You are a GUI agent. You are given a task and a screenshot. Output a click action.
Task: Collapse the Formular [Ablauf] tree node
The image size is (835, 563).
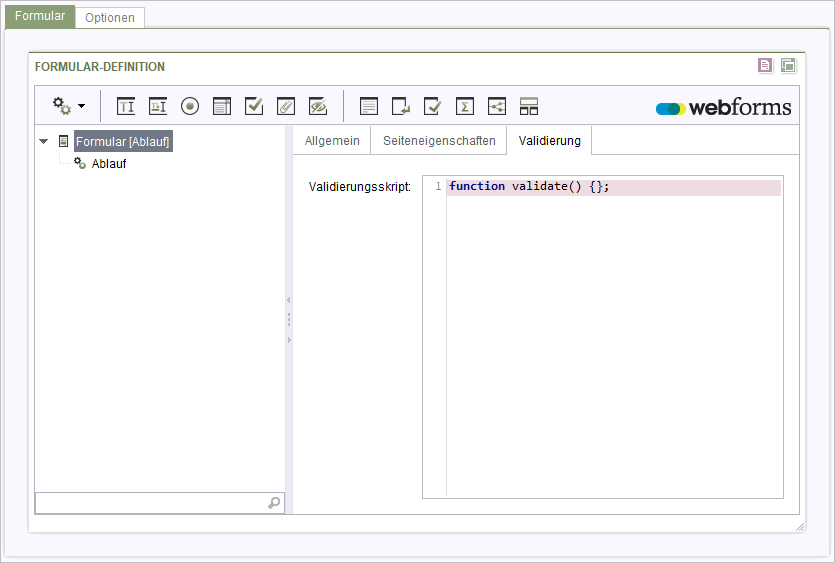(x=44, y=142)
